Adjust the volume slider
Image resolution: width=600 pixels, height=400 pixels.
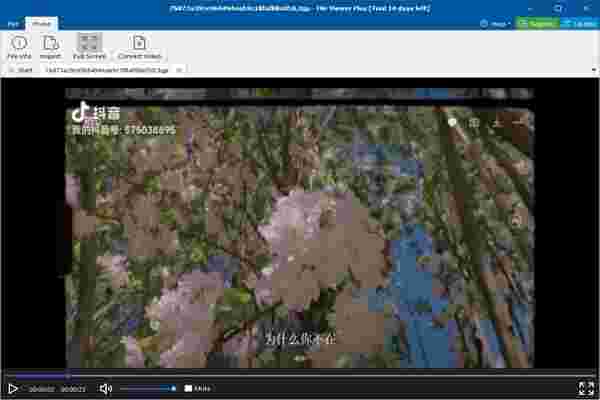(147, 389)
